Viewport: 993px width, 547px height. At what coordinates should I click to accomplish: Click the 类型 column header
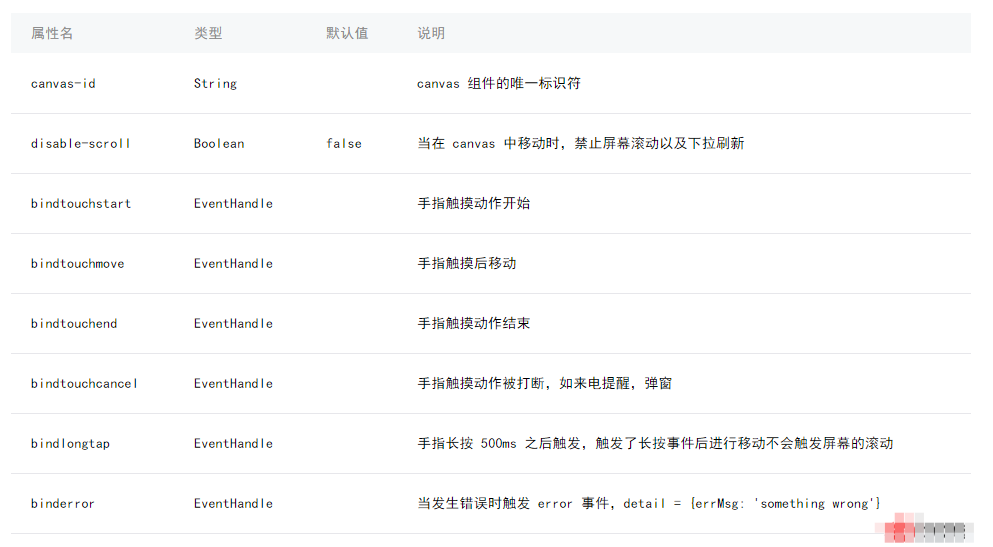click(208, 34)
